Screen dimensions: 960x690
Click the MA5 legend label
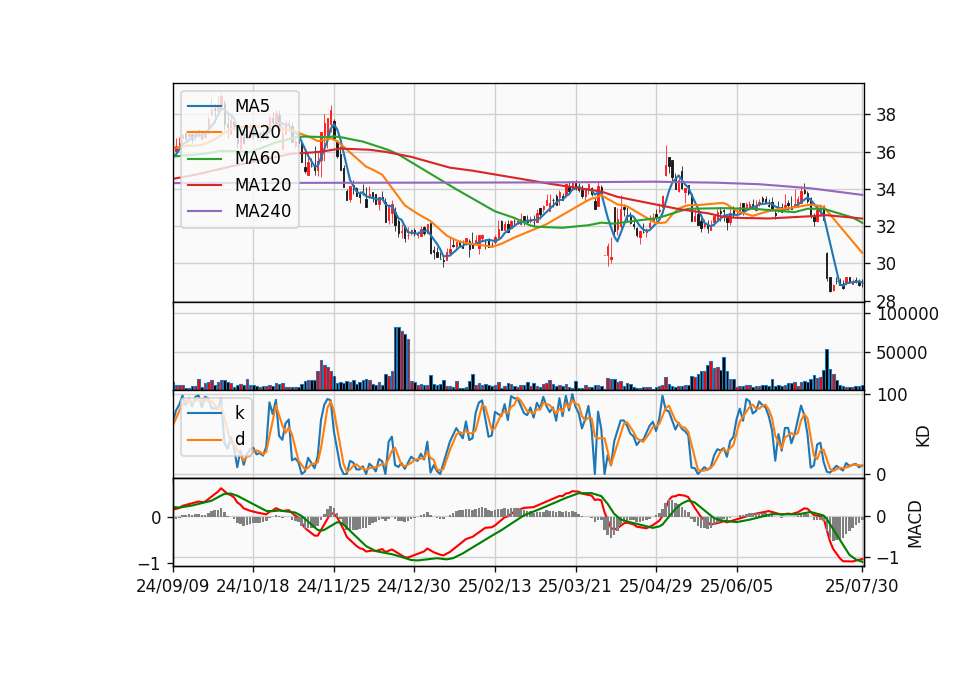pyautogui.click(x=252, y=106)
